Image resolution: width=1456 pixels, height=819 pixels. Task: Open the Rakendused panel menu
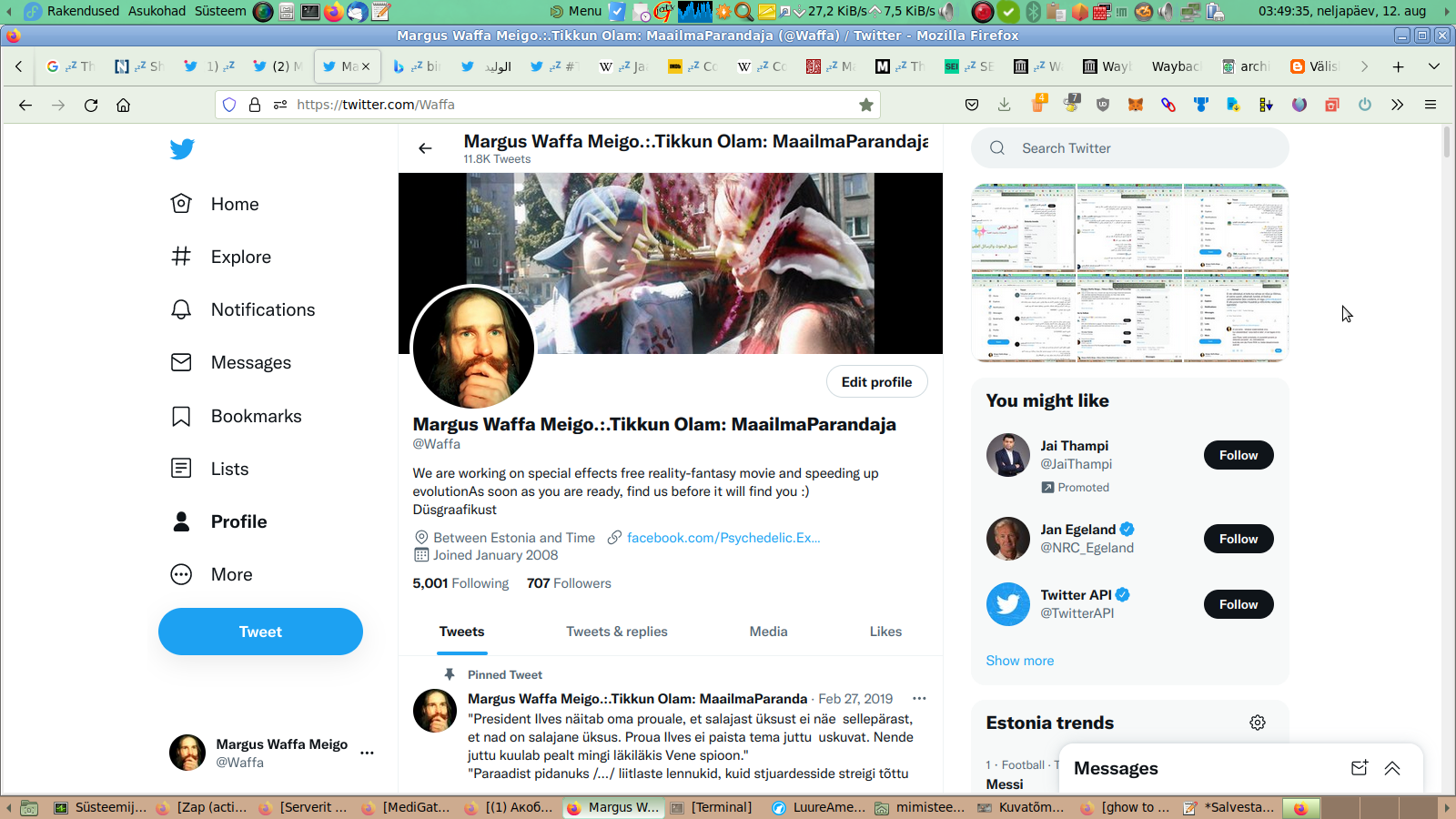pos(83,11)
